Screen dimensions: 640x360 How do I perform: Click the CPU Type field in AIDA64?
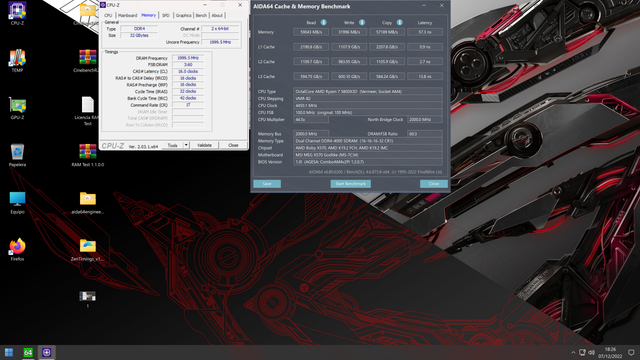point(368,91)
